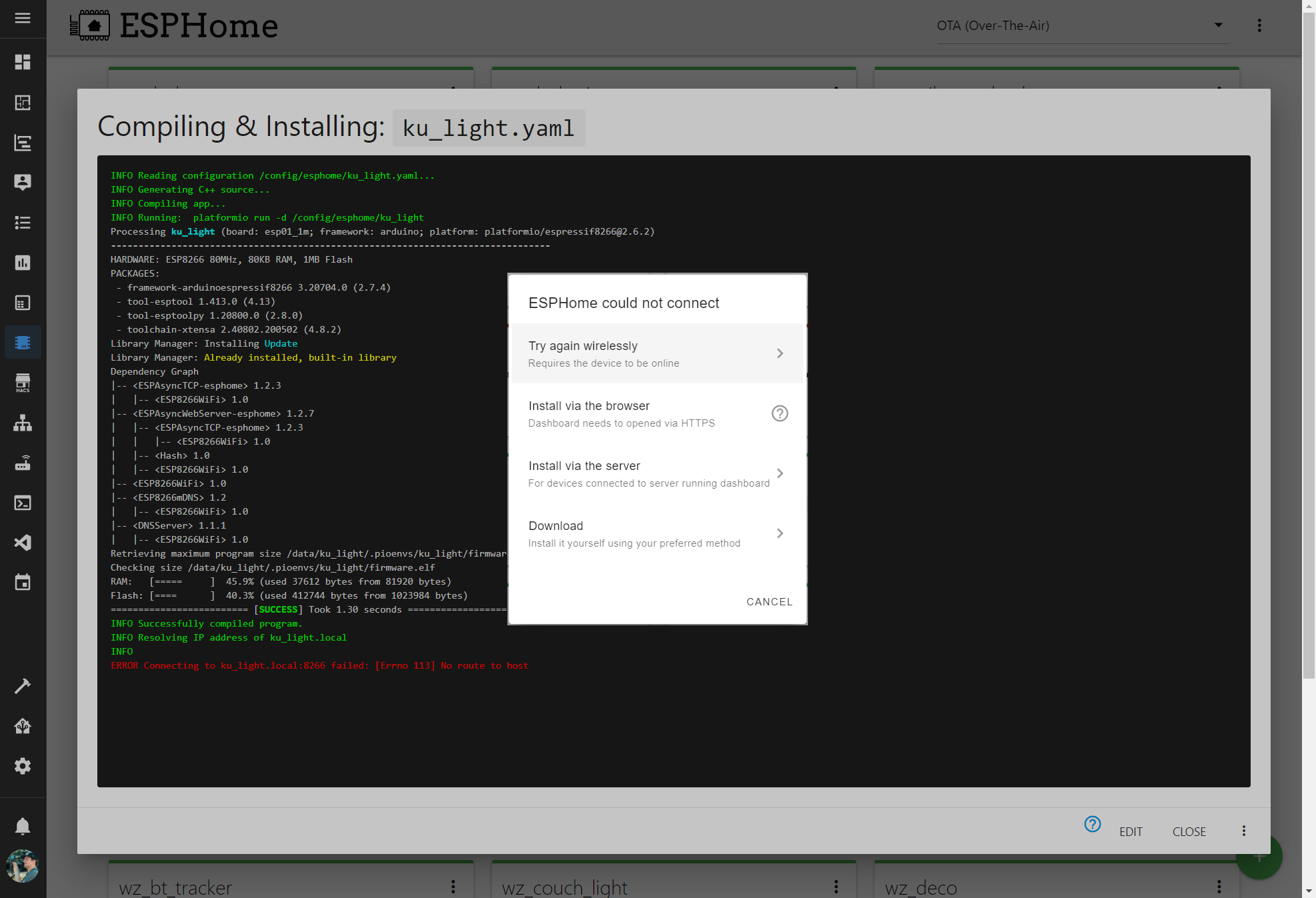Open the table grid icon in sidebar
The width and height of the screenshot is (1316, 898).
click(23, 302)
